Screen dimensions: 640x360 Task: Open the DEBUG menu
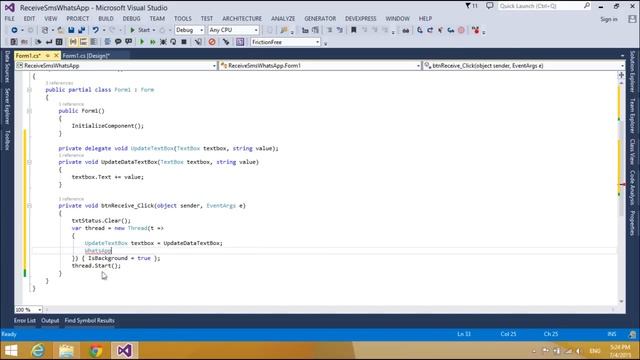click(x=131, y=19)
